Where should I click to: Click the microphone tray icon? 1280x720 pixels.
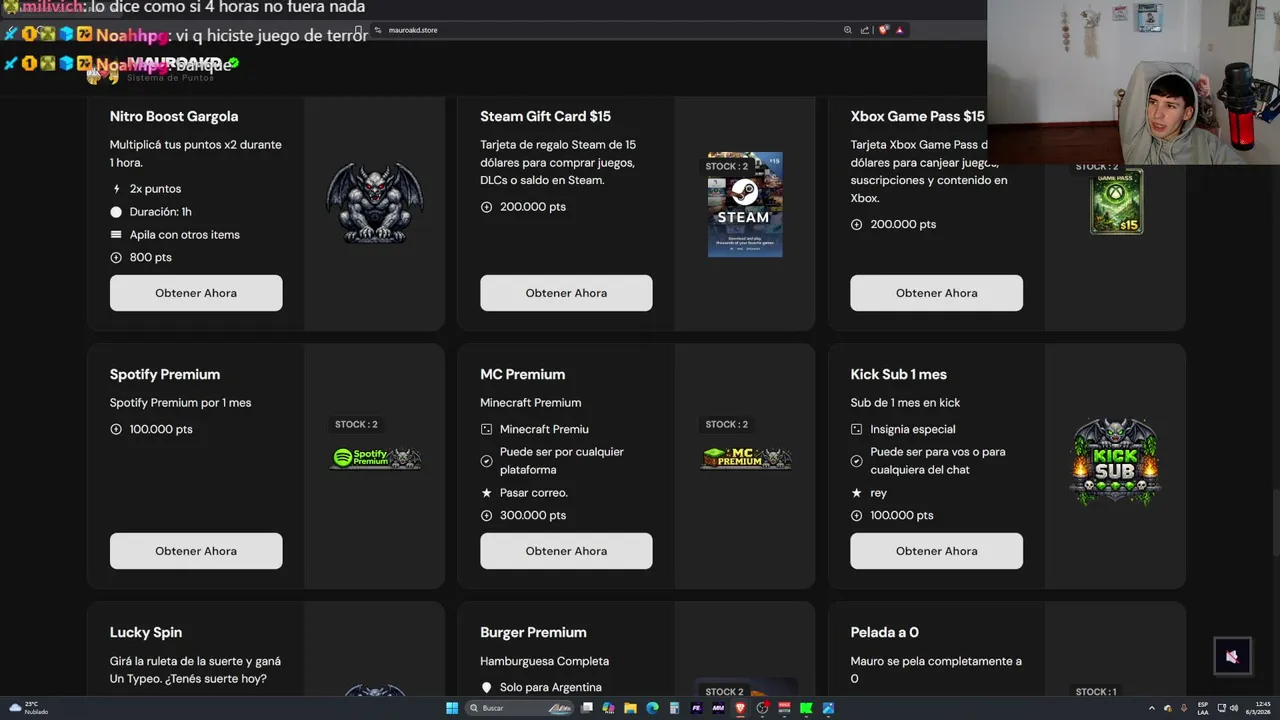[1184, 708]
